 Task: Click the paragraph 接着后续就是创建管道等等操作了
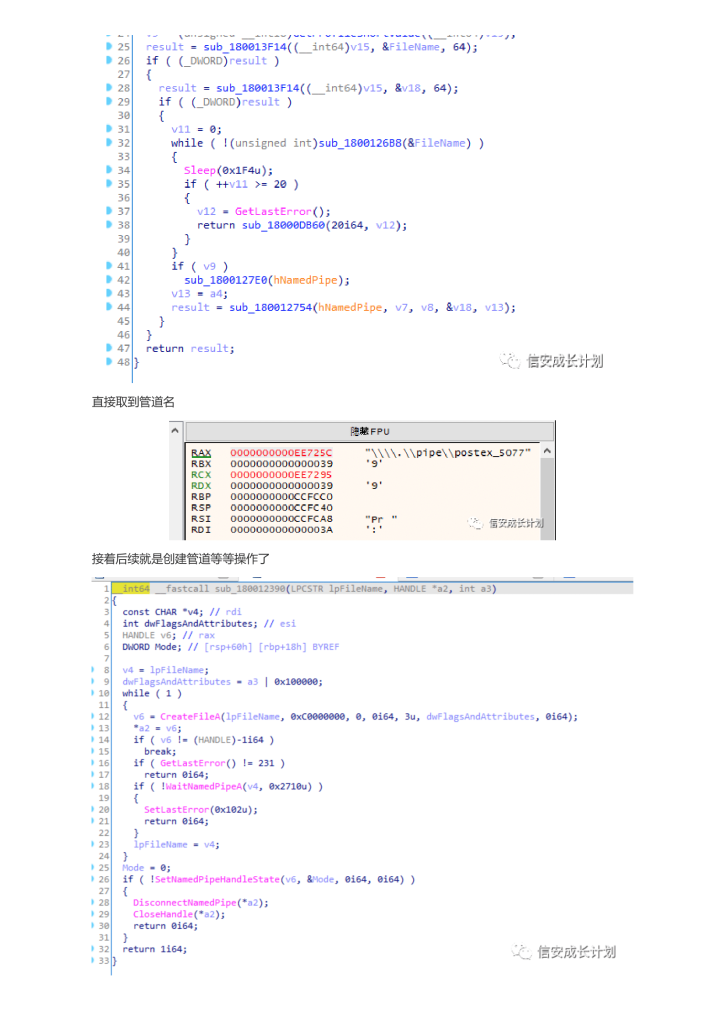pos(181,559)
